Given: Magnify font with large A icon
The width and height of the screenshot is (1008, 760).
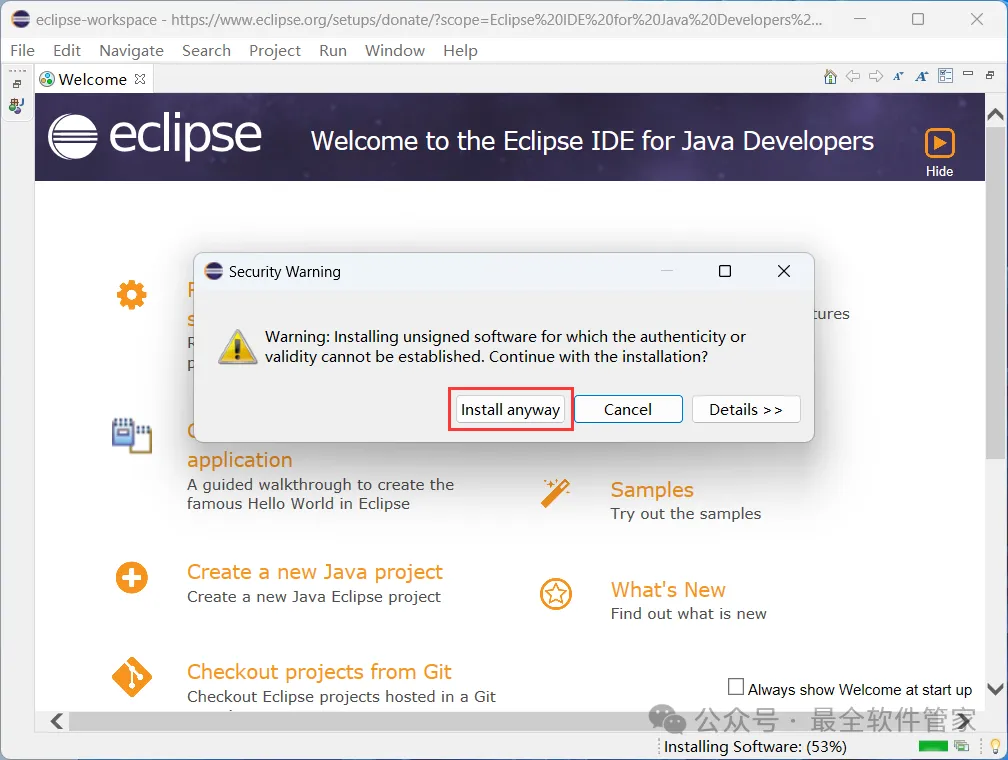Looking at the screenshot, I should [x=922, y=77].
